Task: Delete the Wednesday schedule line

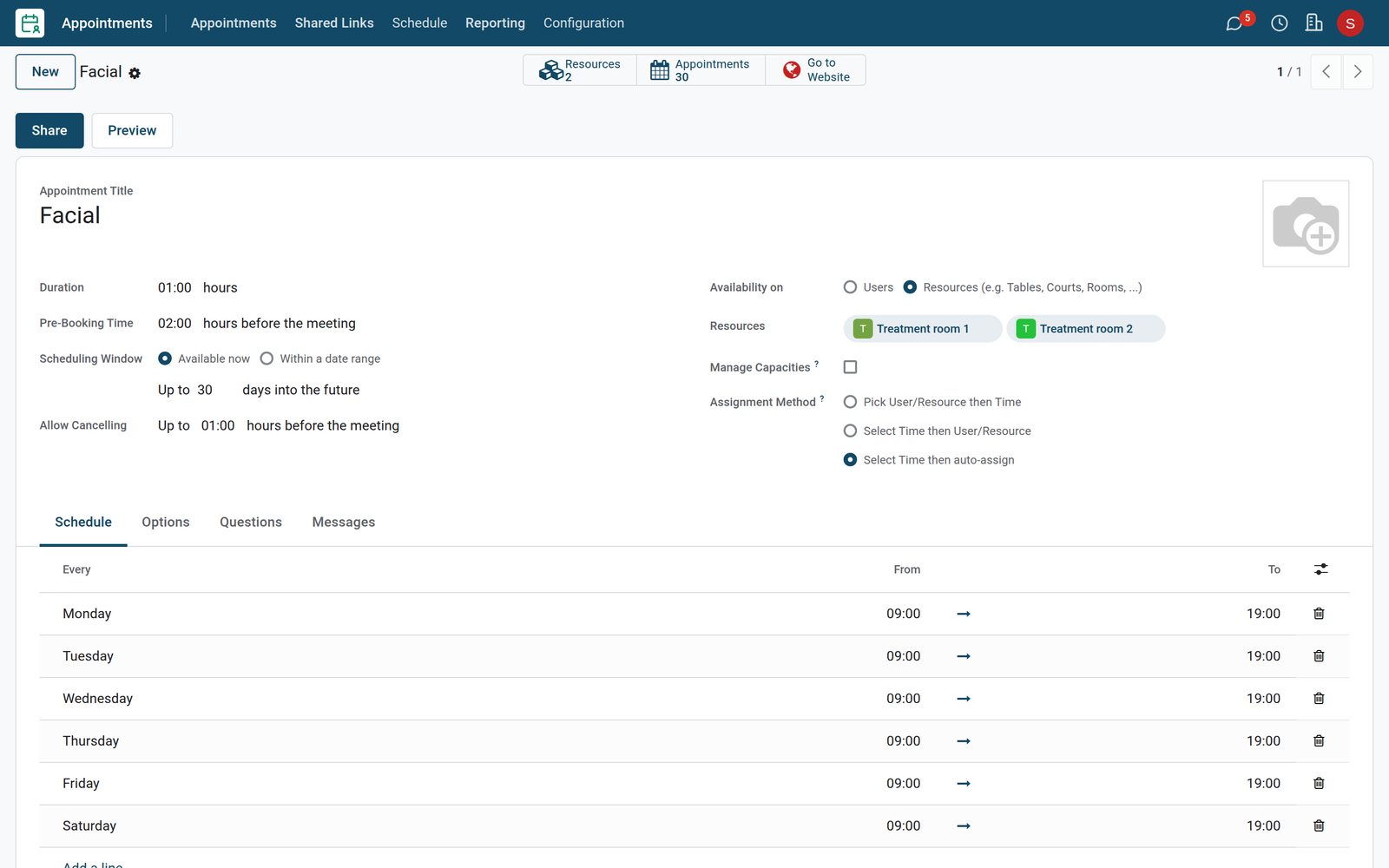Action: (x=1319, y=699)
